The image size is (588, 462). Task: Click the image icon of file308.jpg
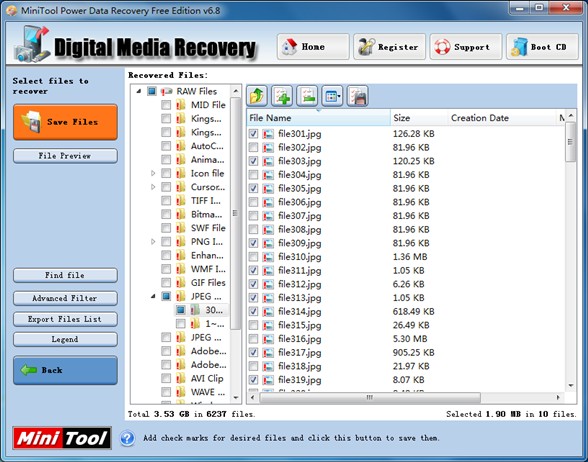[268, 230]
